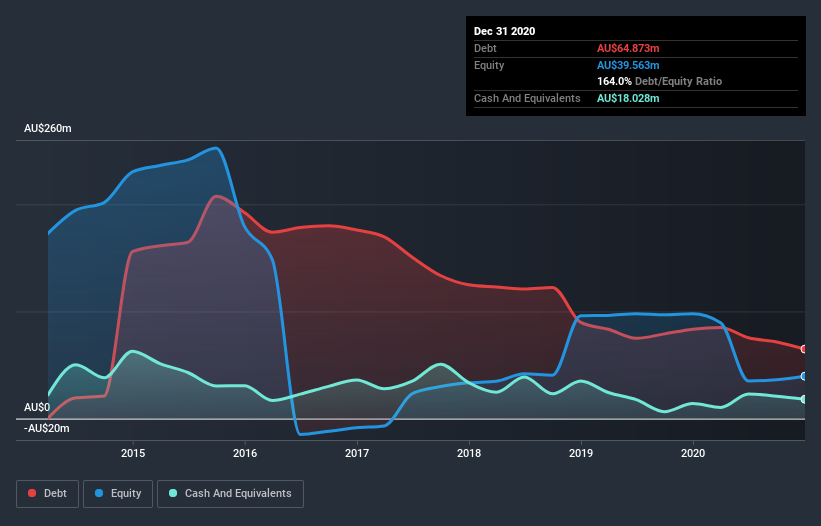Click the Debt row label in the tooltip
The image size is (821, 526).
(485, 49)
